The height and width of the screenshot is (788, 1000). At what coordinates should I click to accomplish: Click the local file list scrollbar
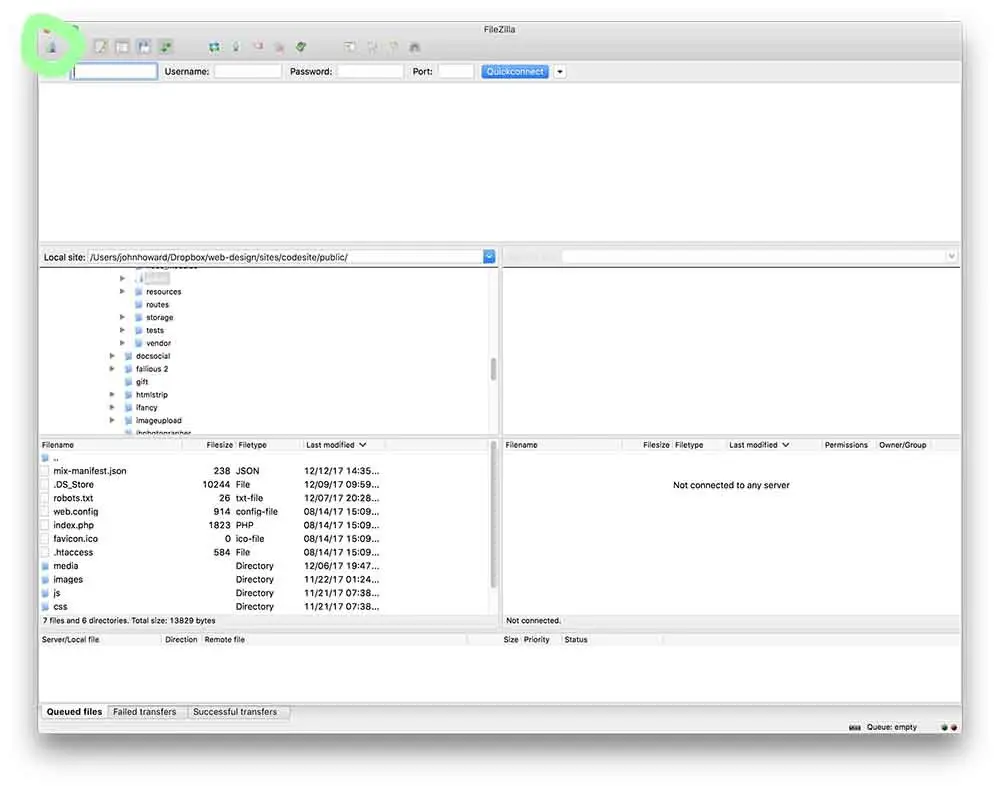coord(493,514)
